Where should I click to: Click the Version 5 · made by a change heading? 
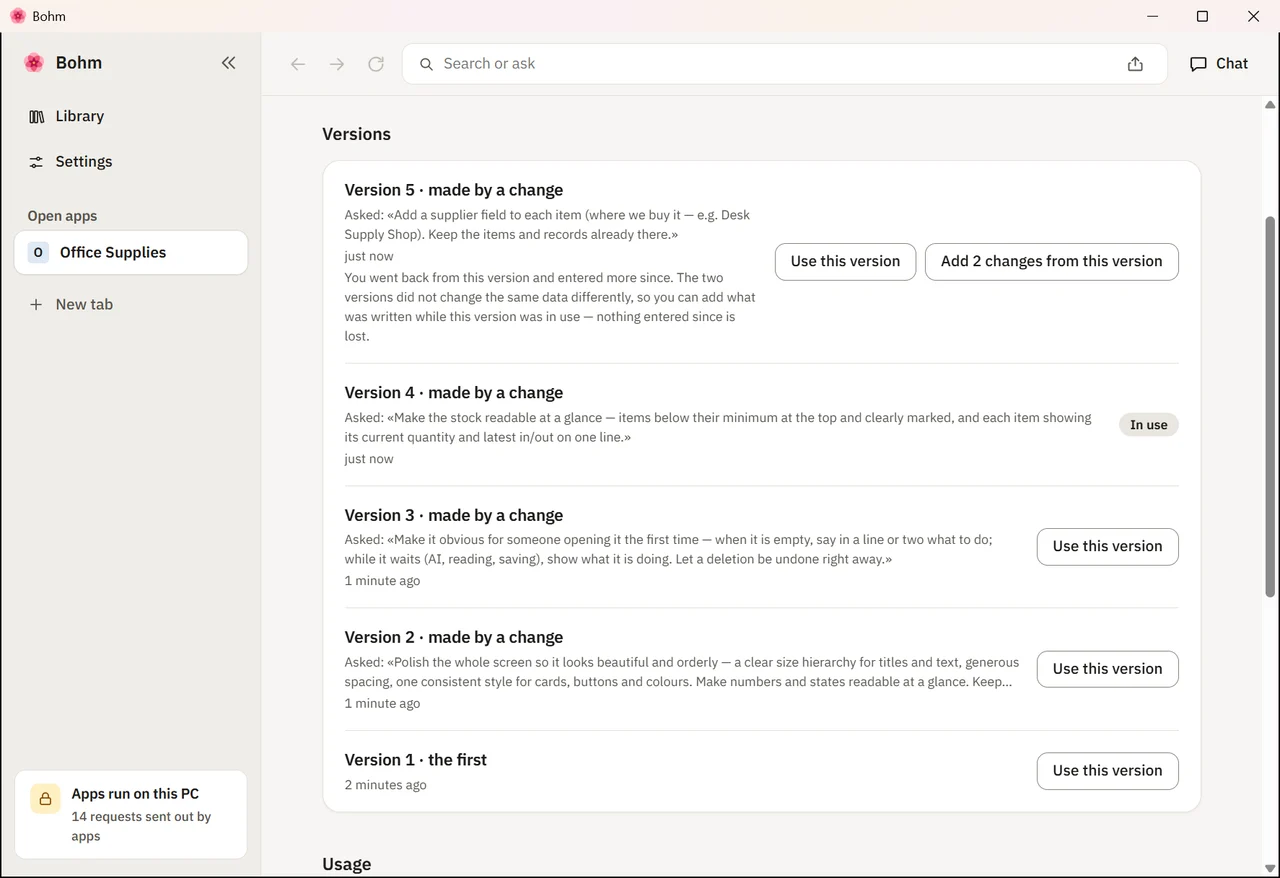[454, 190]
